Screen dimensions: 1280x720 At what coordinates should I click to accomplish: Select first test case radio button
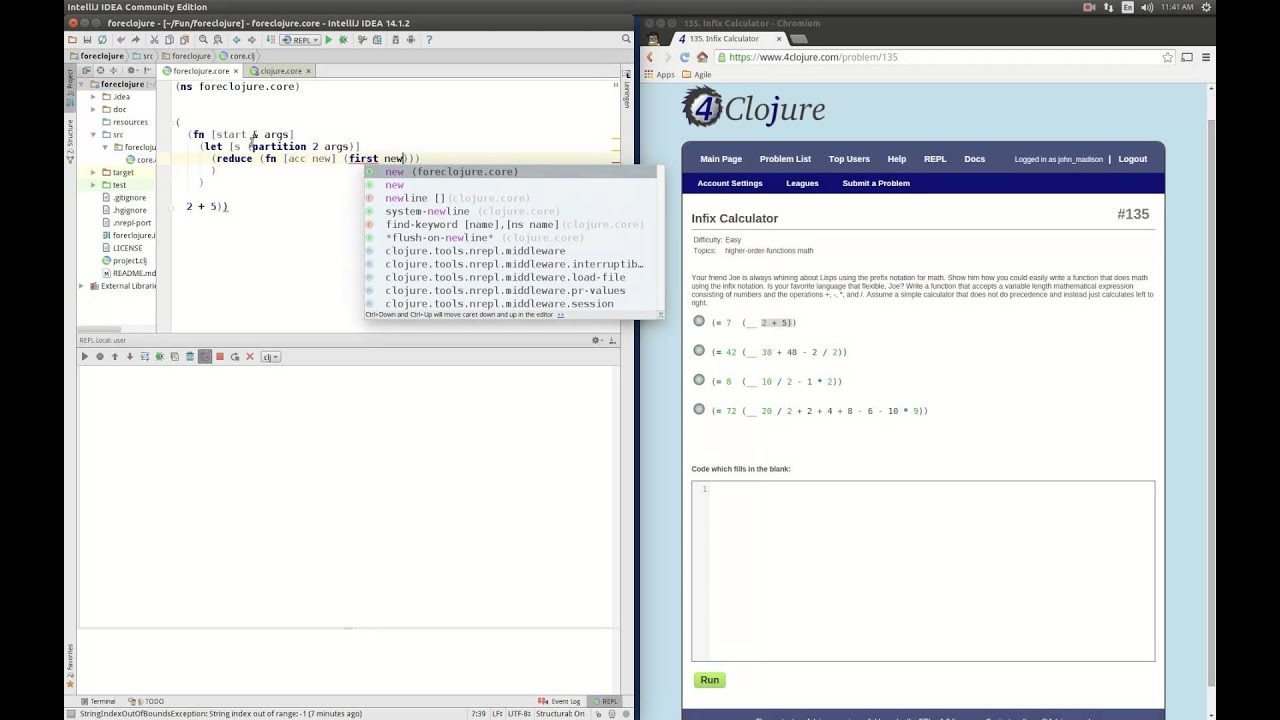coord(699,321)
